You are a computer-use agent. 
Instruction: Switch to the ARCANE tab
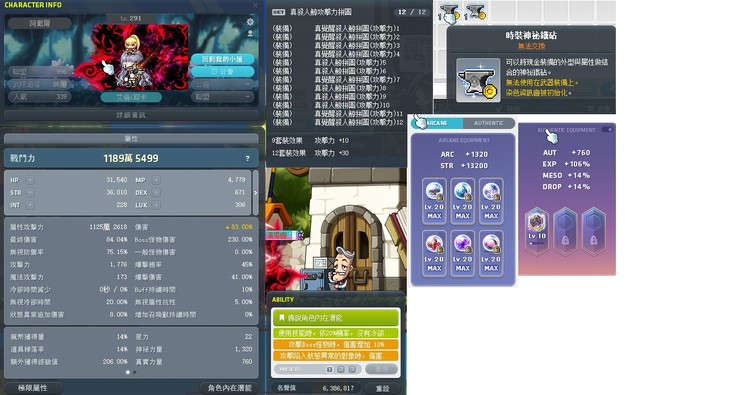tap(437, 123)
